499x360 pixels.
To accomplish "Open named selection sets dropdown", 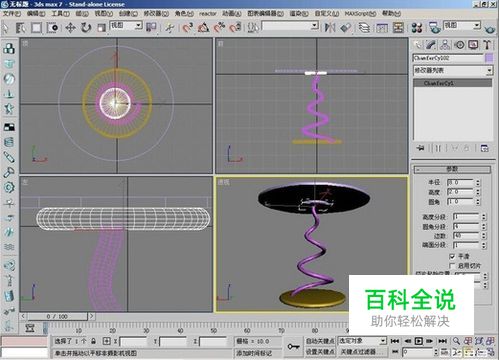I will [290, 26].
